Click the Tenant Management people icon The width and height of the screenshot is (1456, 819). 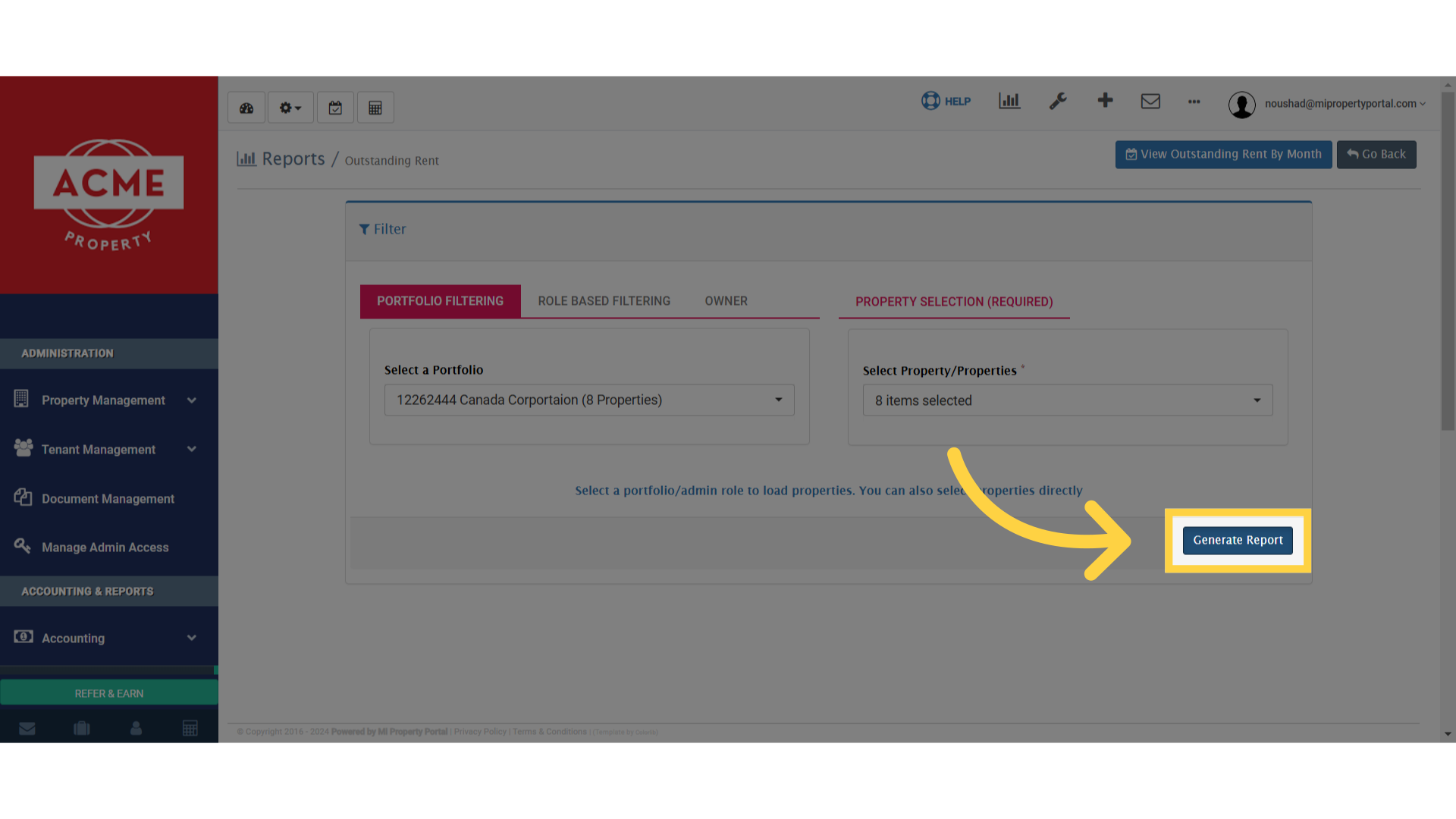click(23, 447)
